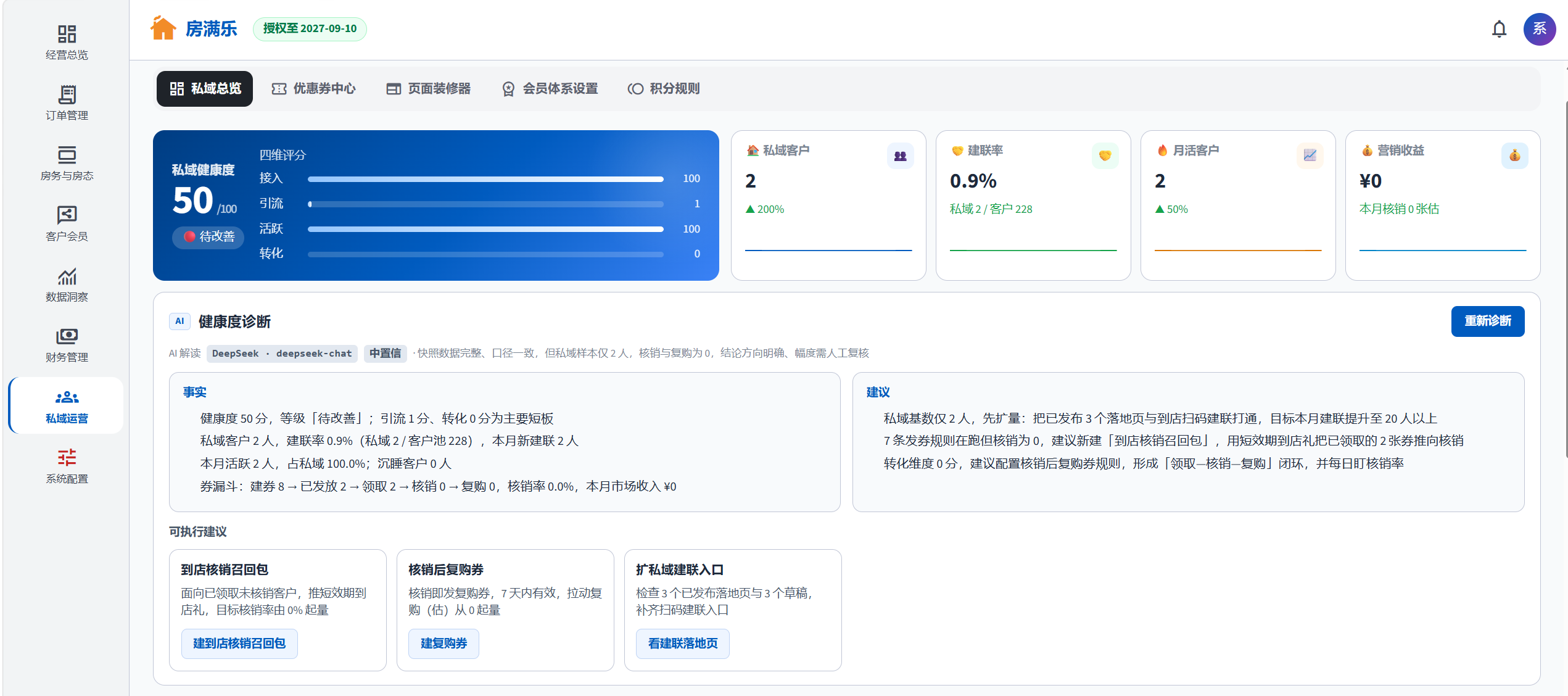1568x696 pixels.
Task: Click the 事实 section heading
Action: point(195,392)
